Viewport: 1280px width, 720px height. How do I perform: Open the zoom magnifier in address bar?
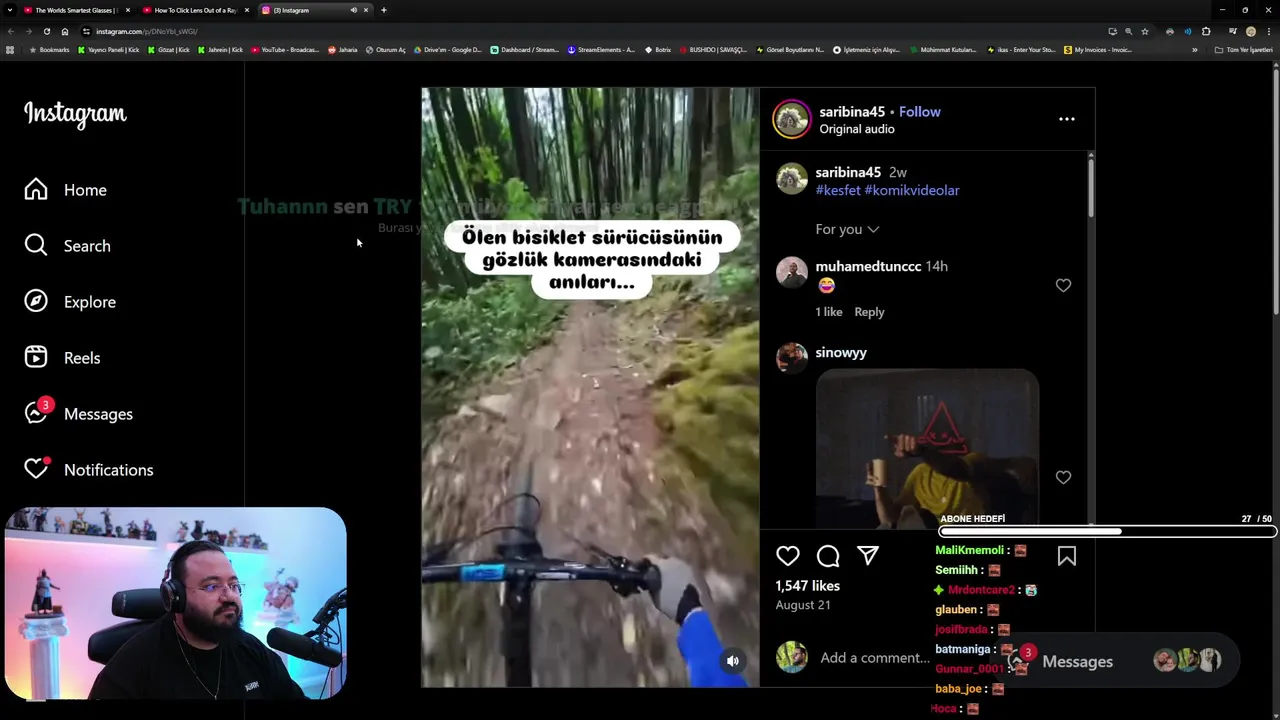(x=1129, y=31)
